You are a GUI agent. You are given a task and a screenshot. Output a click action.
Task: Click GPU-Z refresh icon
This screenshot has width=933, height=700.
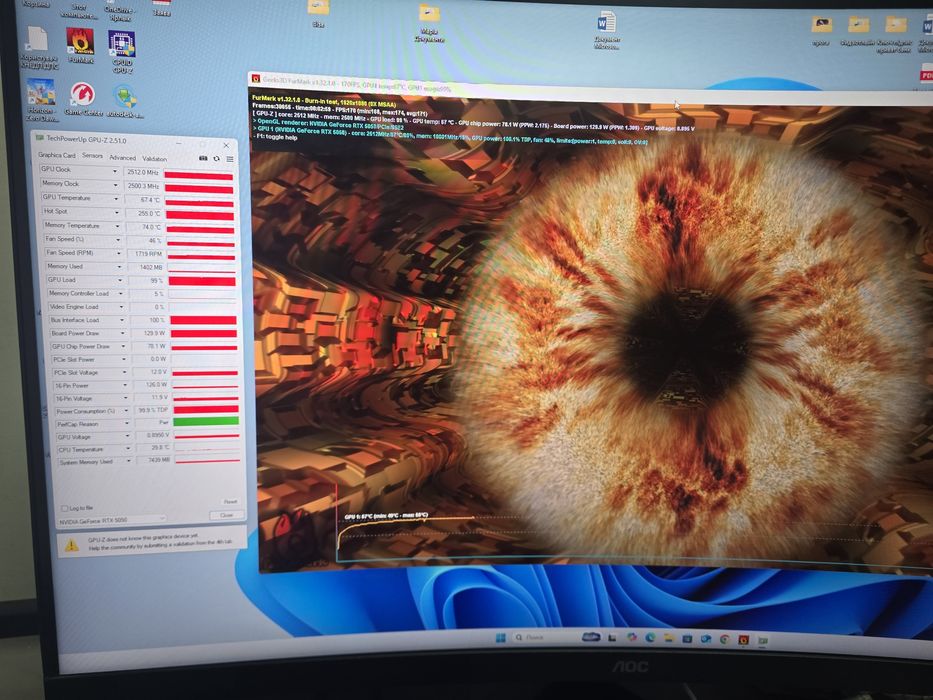[x=216, y=159]
